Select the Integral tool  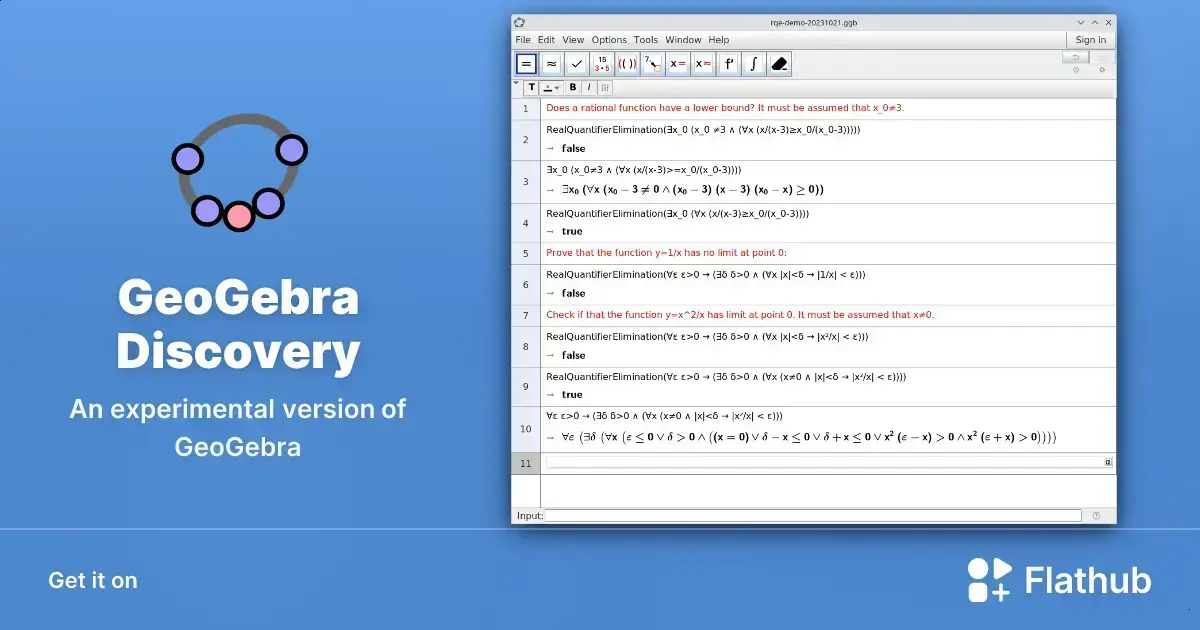(754, 64)
